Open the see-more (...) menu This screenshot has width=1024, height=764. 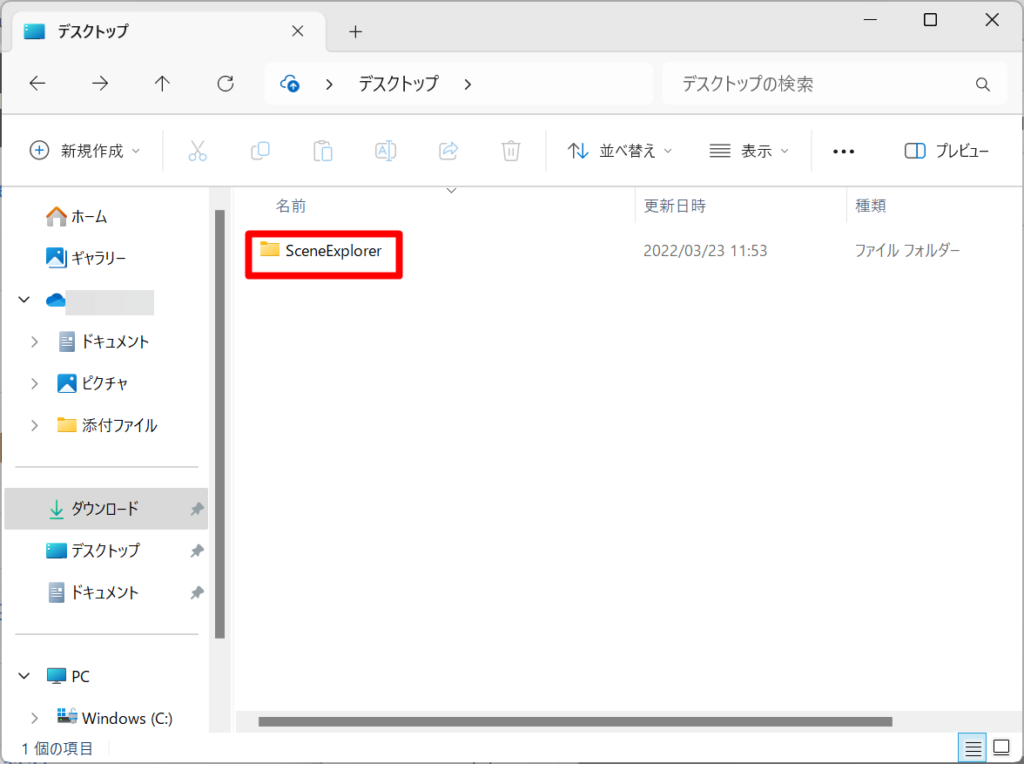(843, 150)
